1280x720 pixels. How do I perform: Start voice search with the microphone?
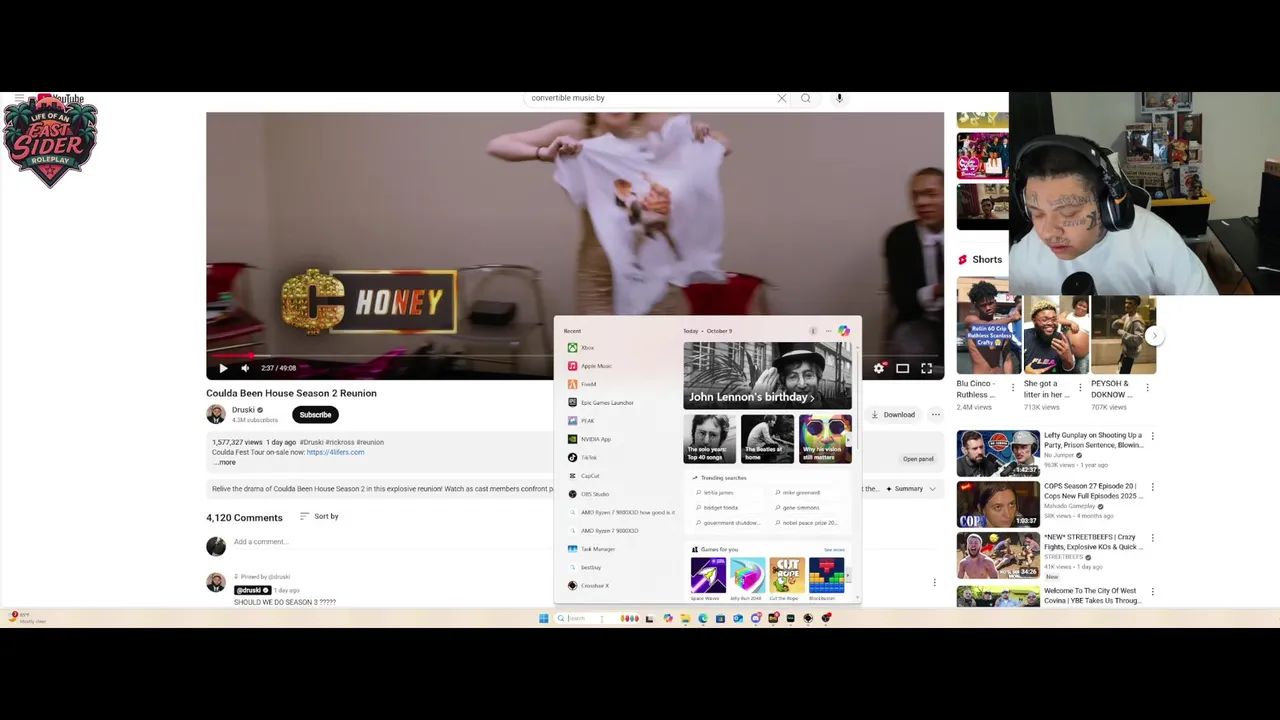point(839,98)
